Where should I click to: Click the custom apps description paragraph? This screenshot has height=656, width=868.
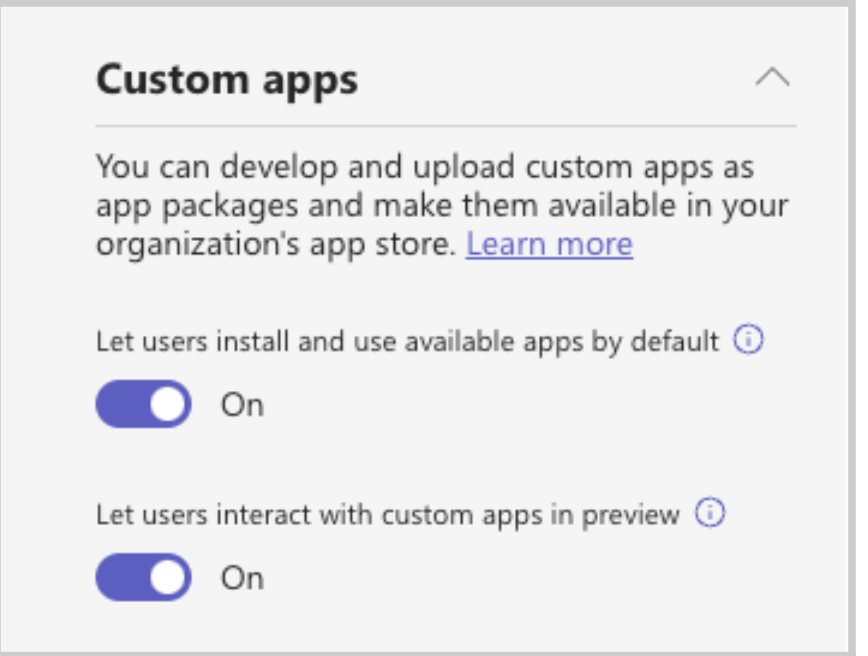(442, 205)
